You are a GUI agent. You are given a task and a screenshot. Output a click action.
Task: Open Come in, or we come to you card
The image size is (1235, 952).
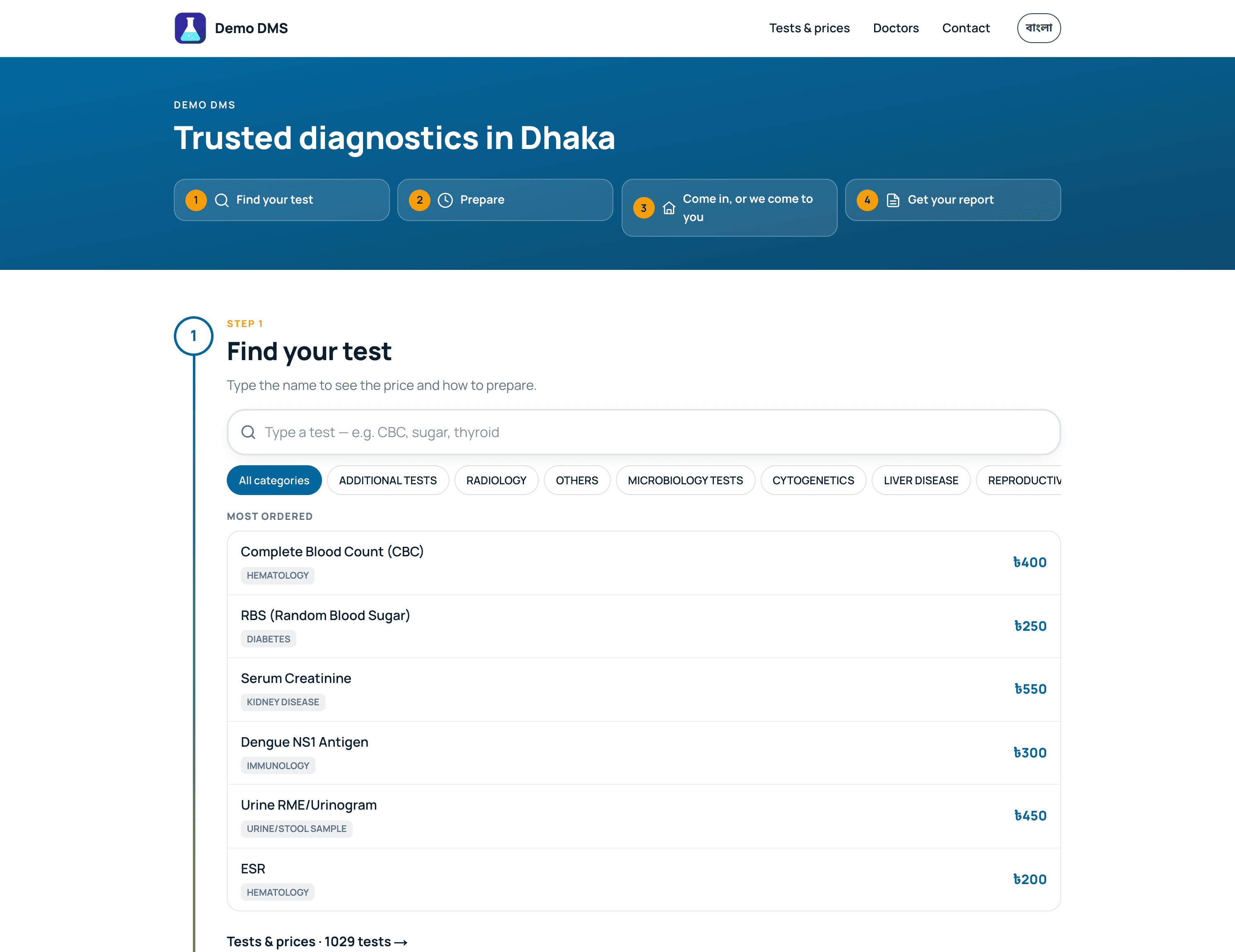click(729, 208)
